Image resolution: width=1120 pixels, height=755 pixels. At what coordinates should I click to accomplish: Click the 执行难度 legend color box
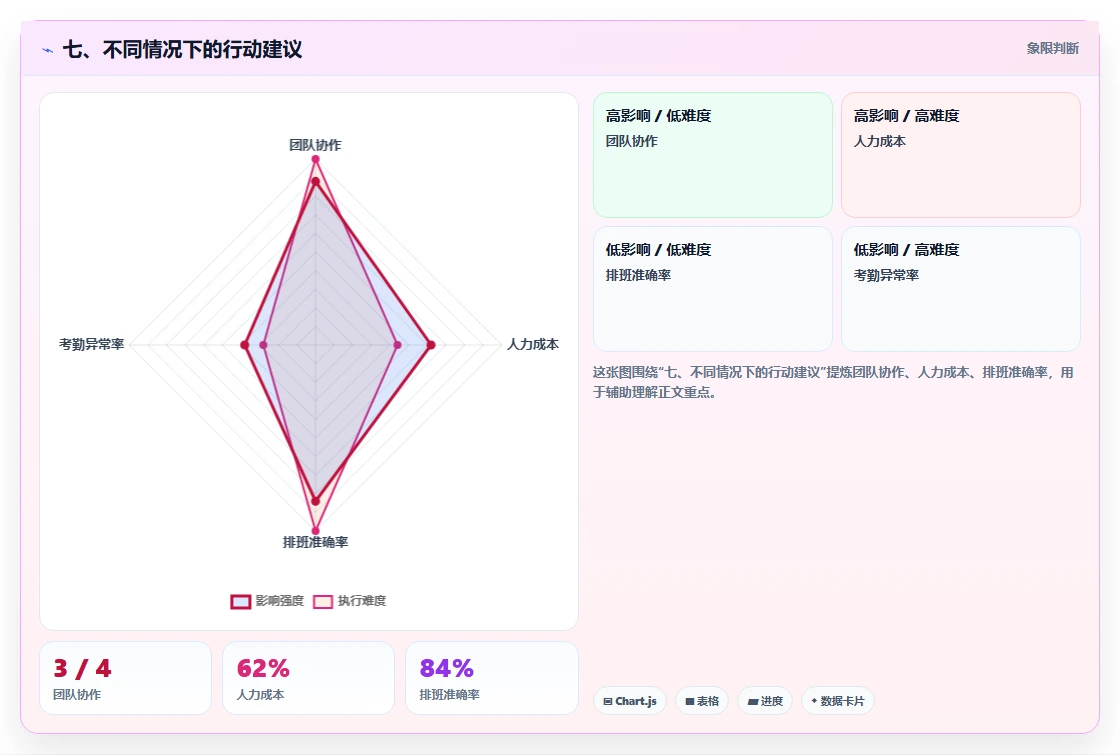tap(323, 601)
